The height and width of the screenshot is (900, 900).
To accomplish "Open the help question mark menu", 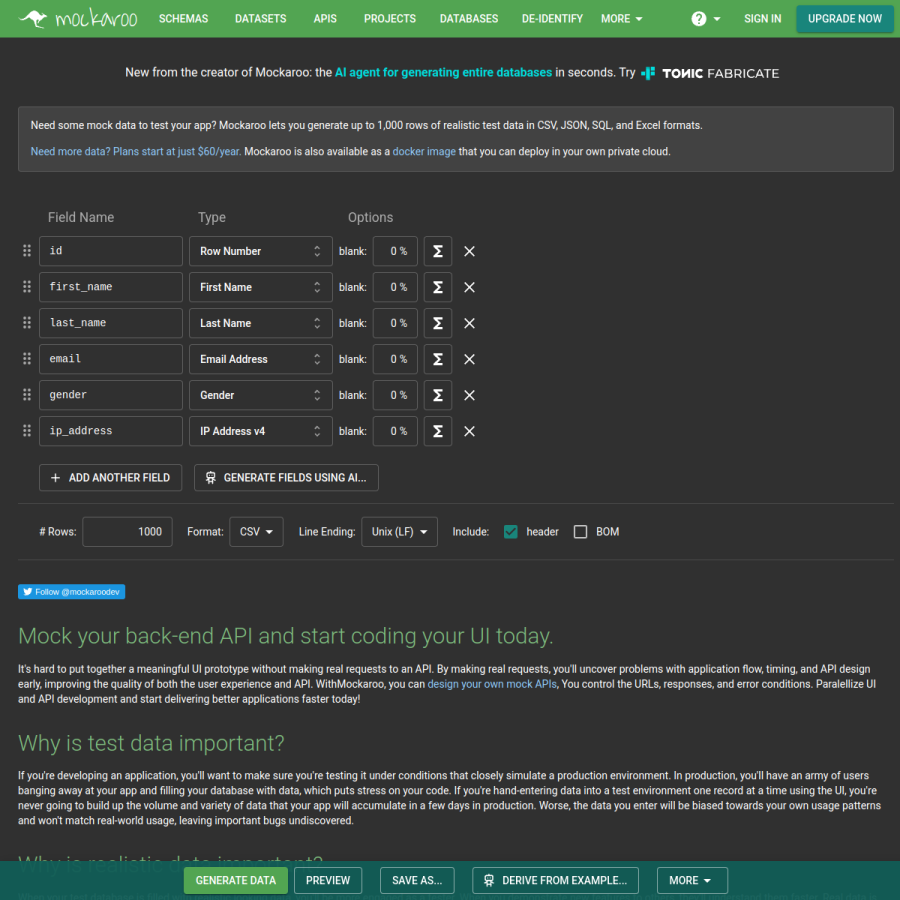I will 705,19.
